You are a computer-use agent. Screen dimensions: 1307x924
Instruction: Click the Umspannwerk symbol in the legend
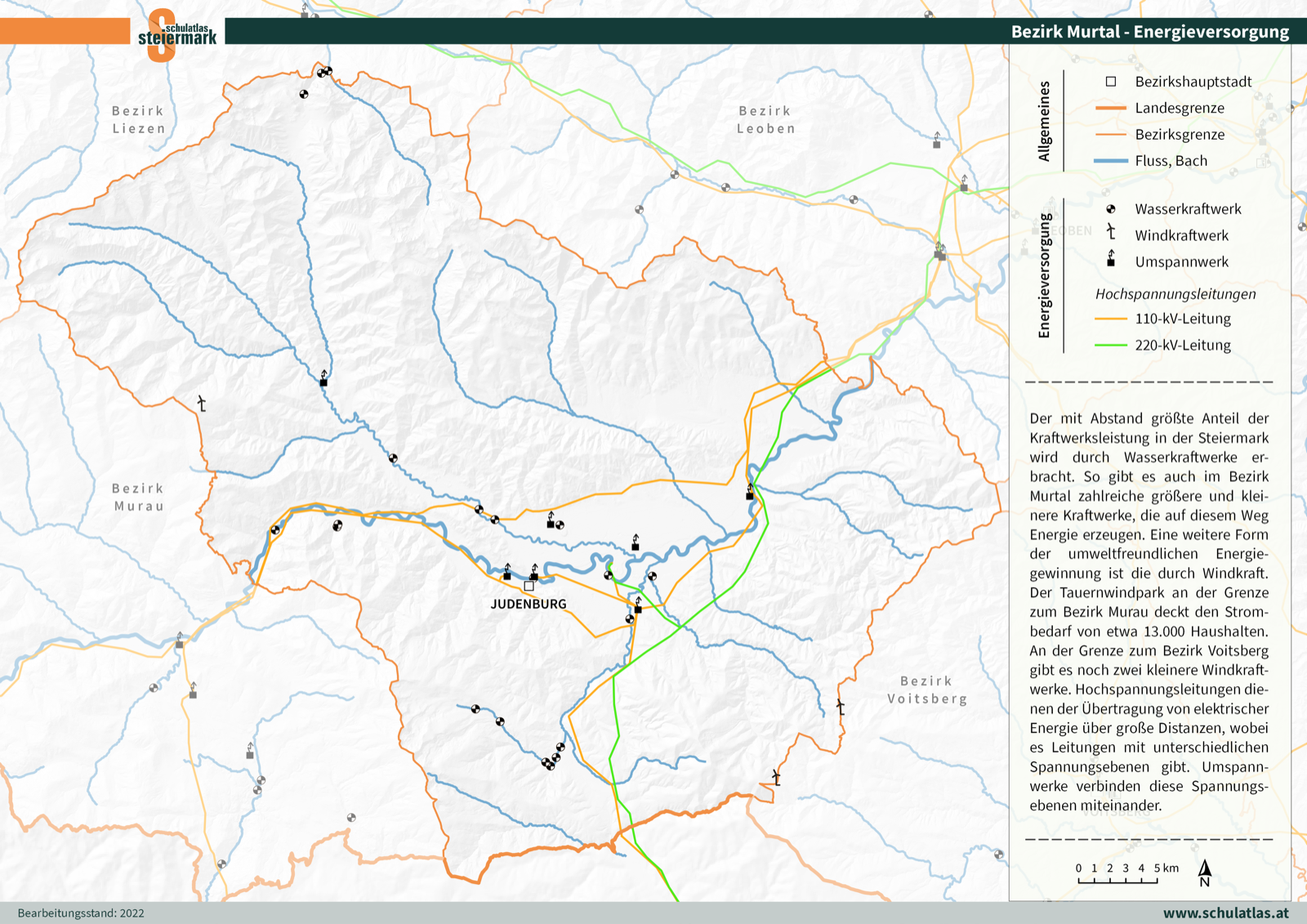1111,259
